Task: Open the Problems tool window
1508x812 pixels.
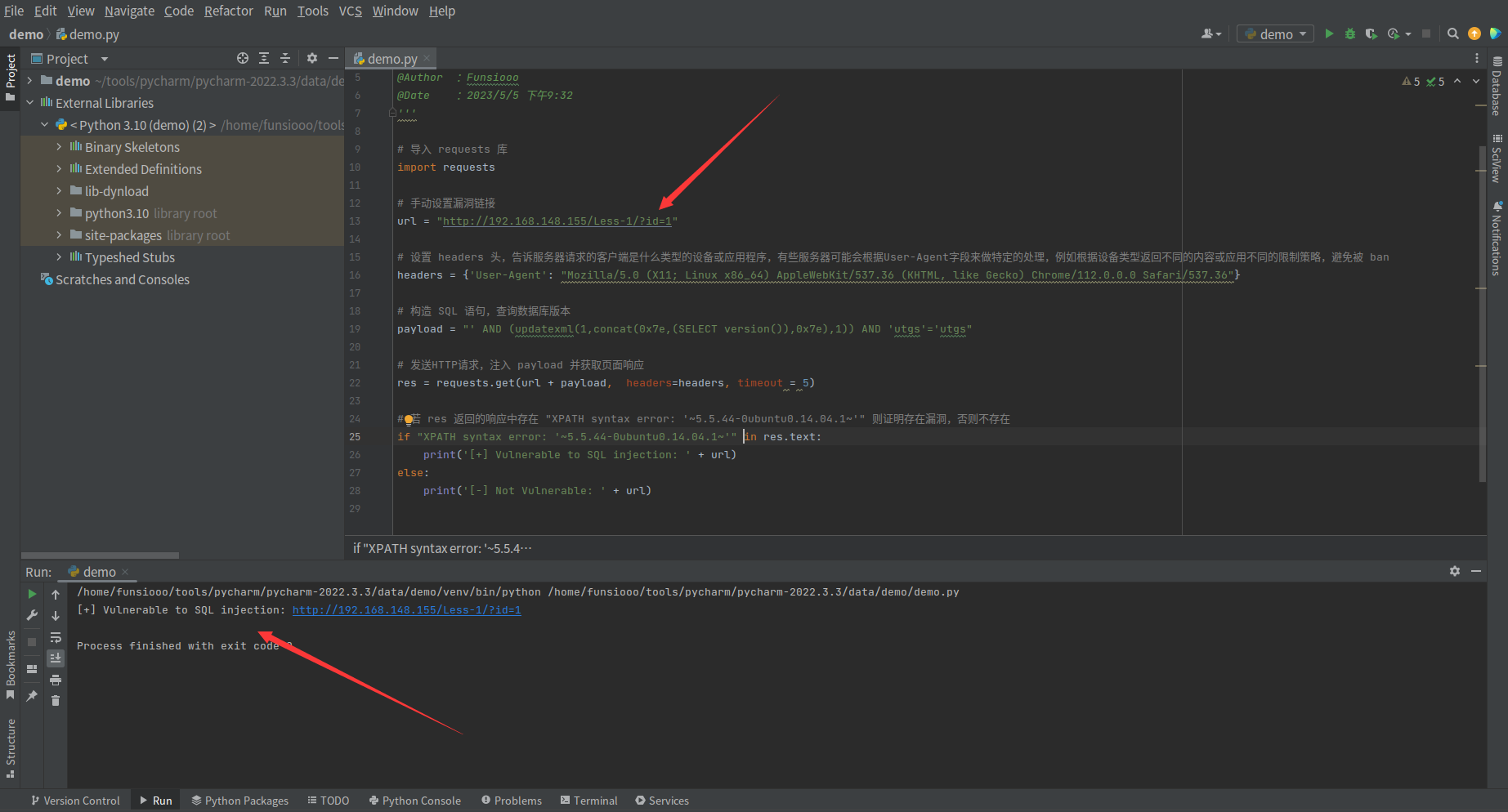Action: (x=512, y=801)
